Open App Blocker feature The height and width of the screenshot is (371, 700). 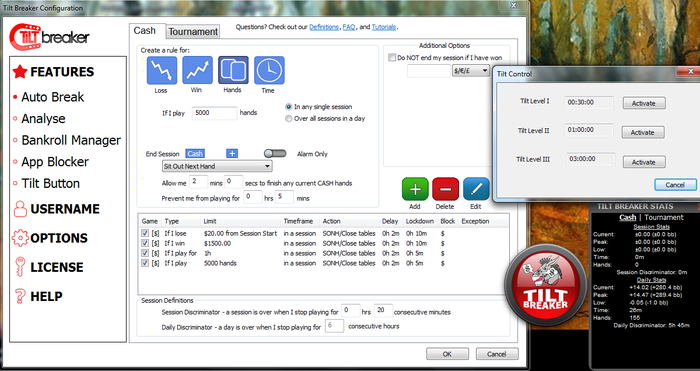pos(55,162)
